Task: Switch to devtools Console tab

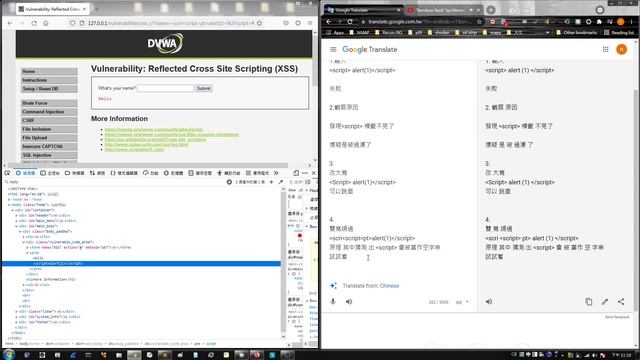Action: [50, 173]
